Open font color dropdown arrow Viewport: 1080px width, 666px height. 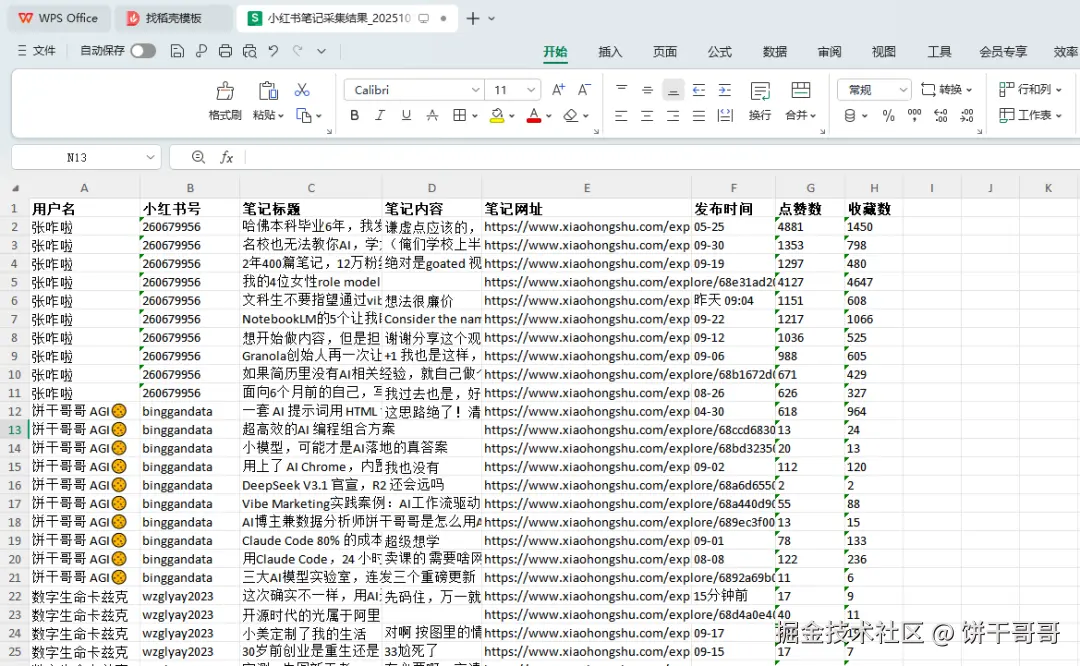549,116
